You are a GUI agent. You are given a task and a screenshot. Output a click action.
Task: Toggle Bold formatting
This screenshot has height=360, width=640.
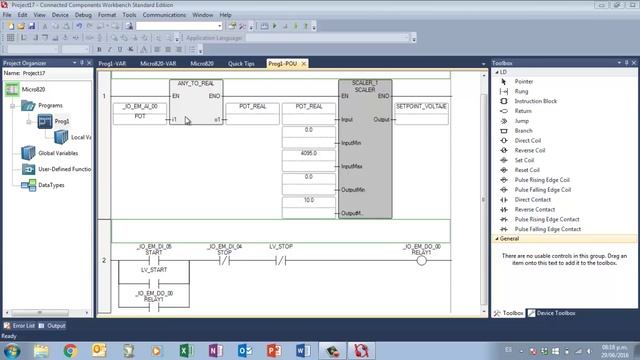tap(99, 49)
